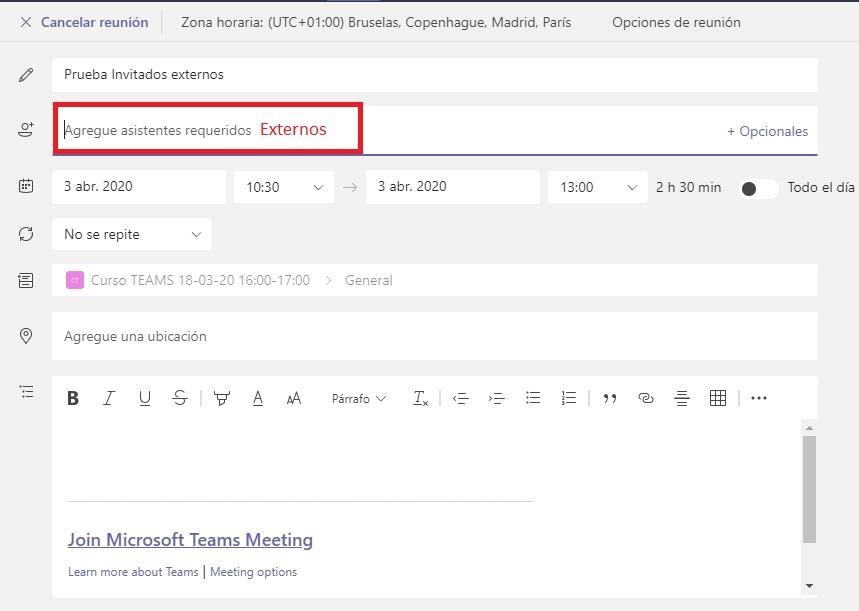Create a bulleted list
The height and width of the screenshot is (611, 859).
[533, 398]
